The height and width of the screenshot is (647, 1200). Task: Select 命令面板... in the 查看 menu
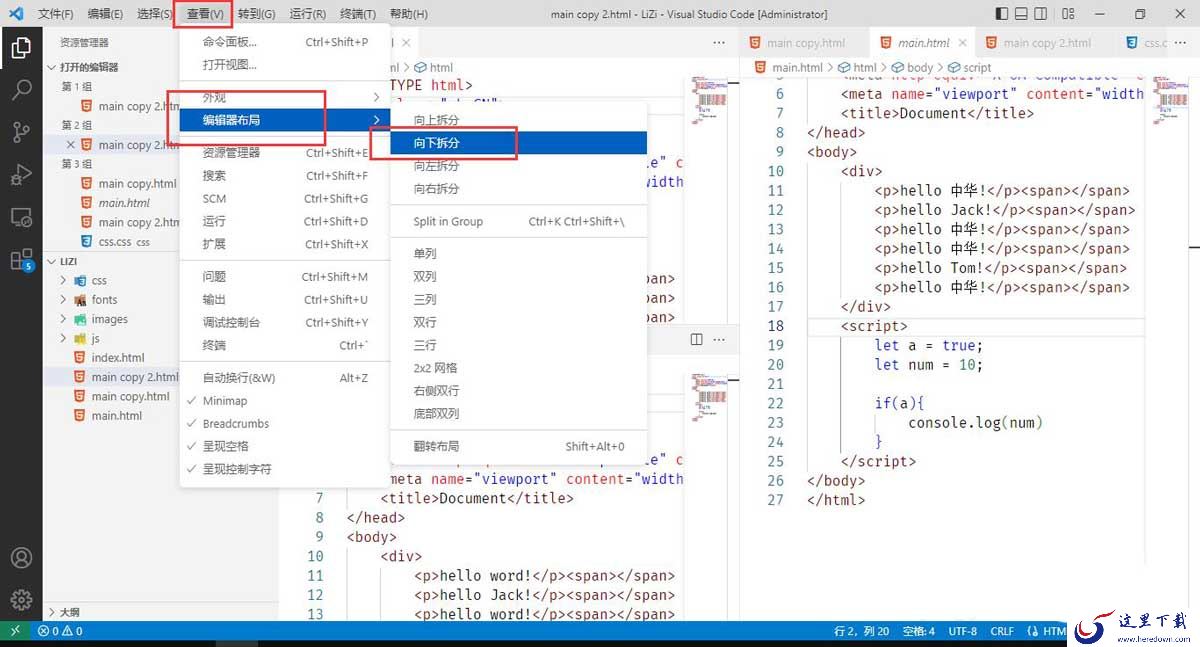pos(284,42)
